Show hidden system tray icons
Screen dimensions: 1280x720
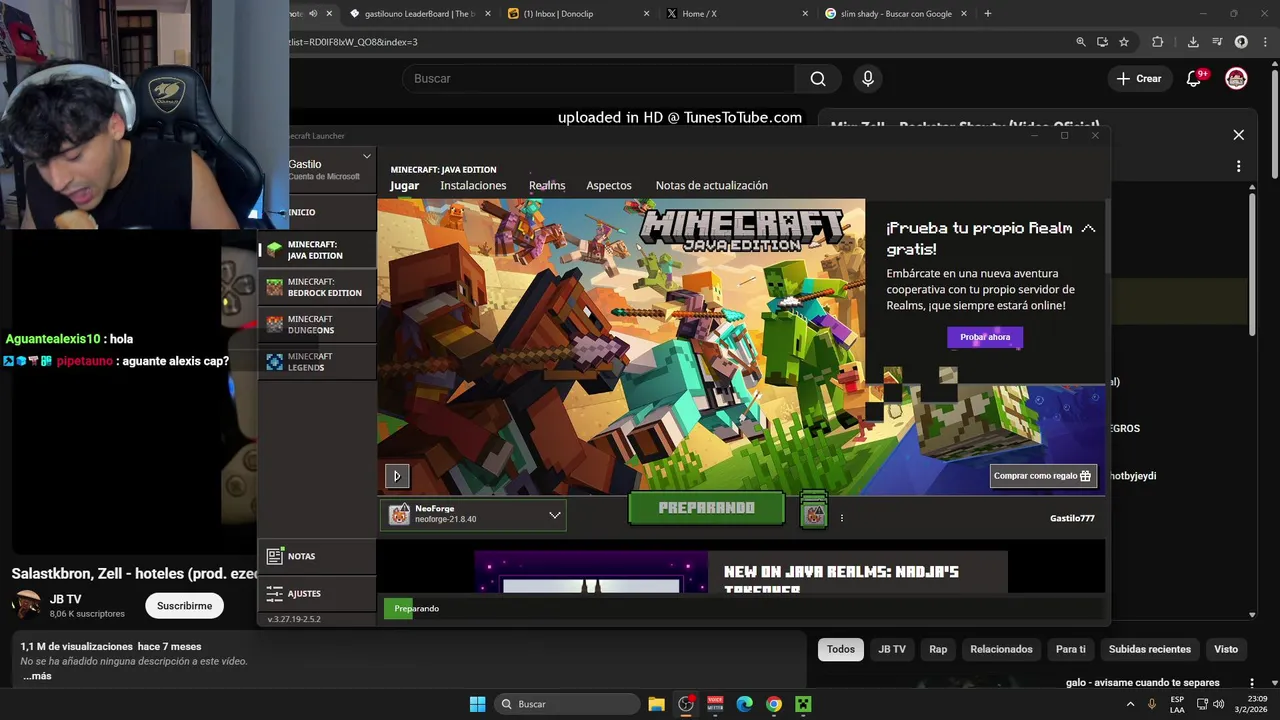1131,704
